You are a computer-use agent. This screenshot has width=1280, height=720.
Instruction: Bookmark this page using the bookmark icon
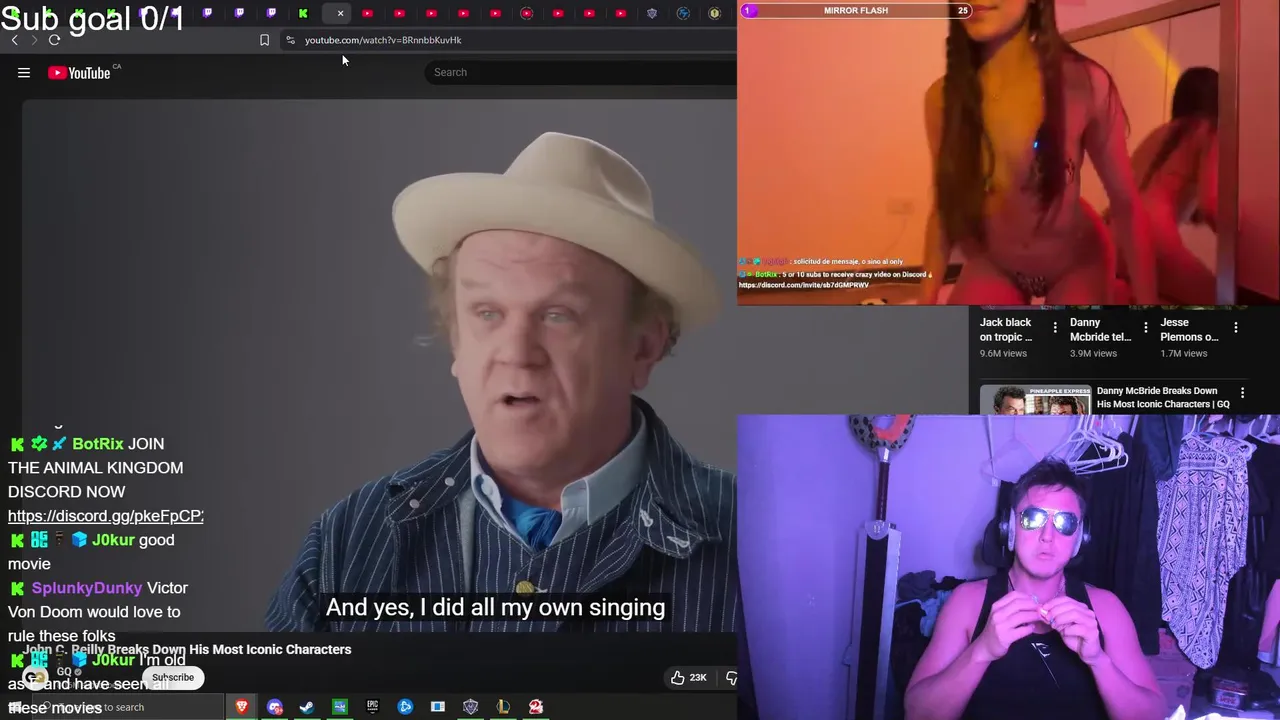click(264, 40)
